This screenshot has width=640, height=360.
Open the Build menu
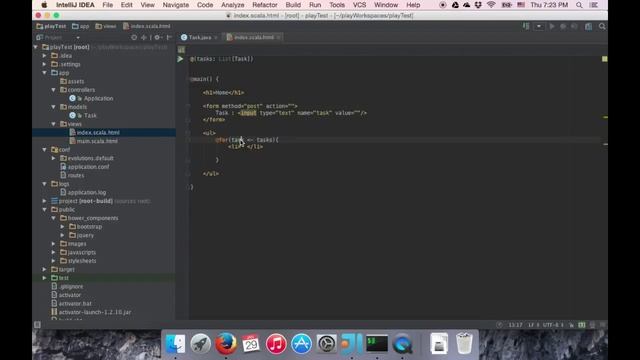pyautogui.click(x=293, y=5)
